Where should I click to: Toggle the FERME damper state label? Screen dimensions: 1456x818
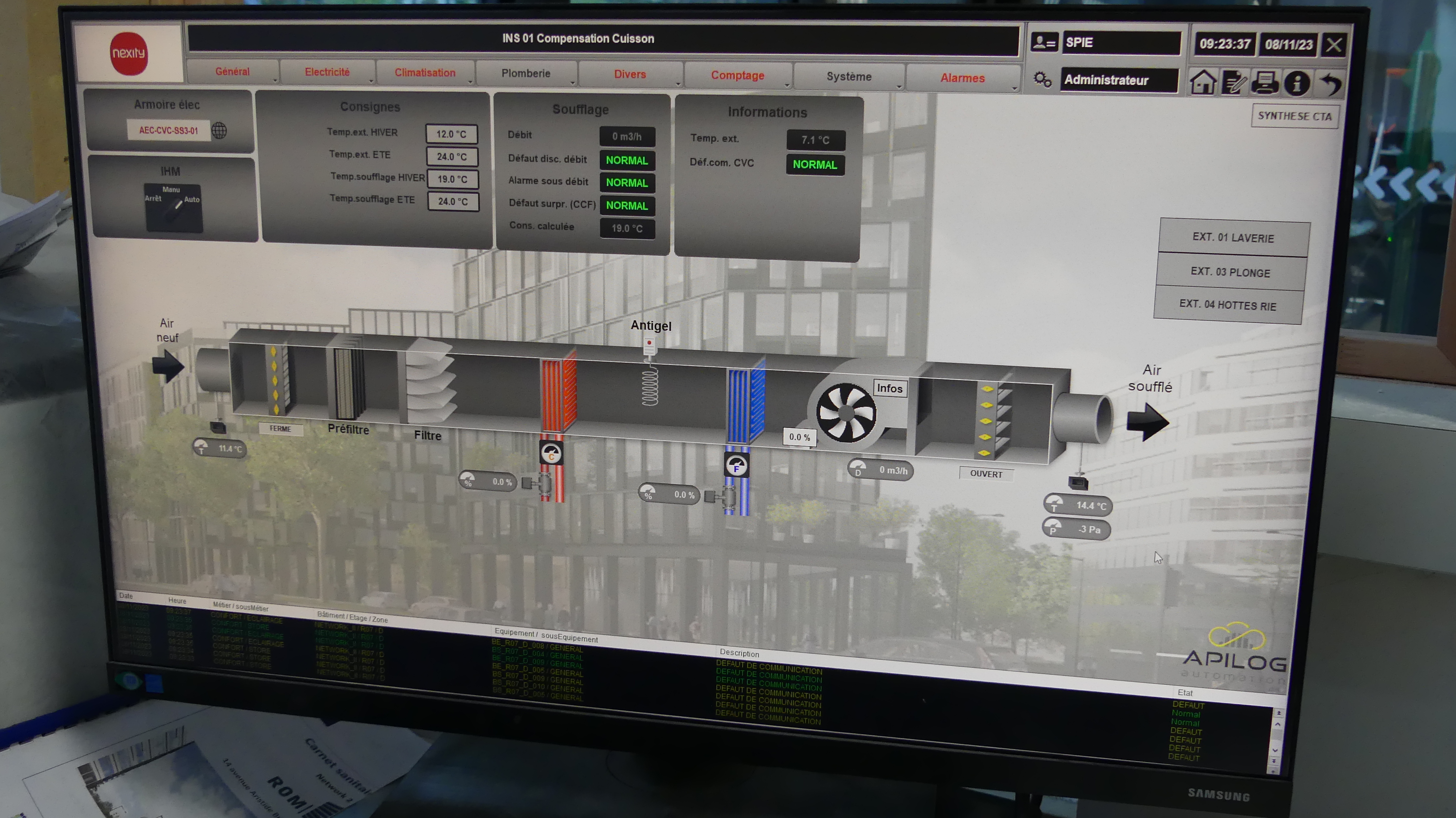click(280, 429)
